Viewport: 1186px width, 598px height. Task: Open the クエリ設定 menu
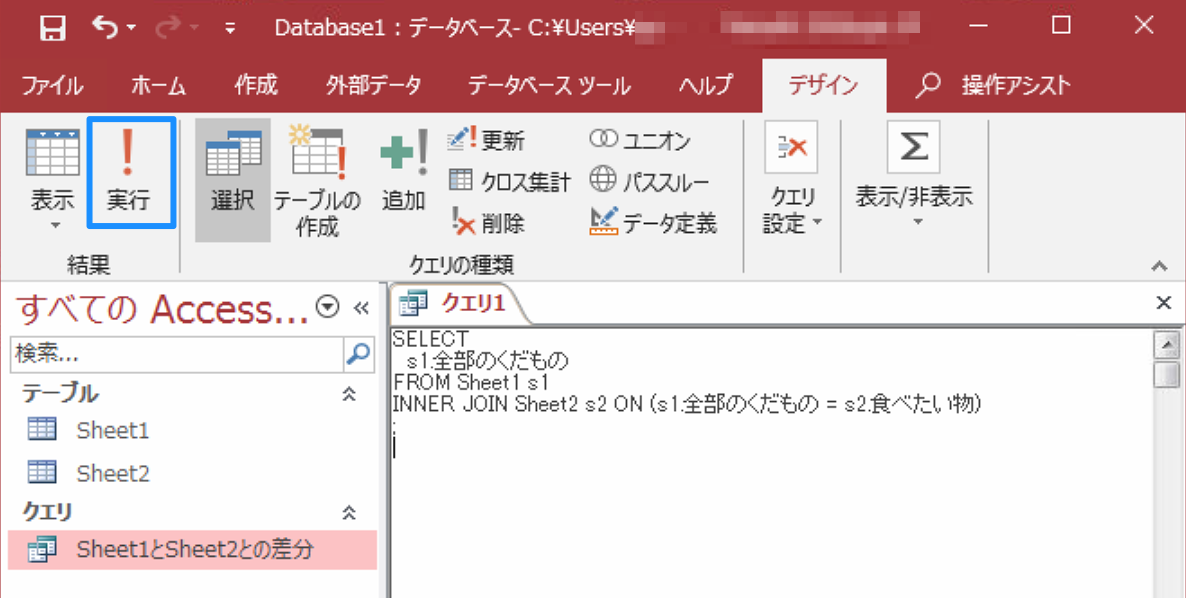pos(792,180)
